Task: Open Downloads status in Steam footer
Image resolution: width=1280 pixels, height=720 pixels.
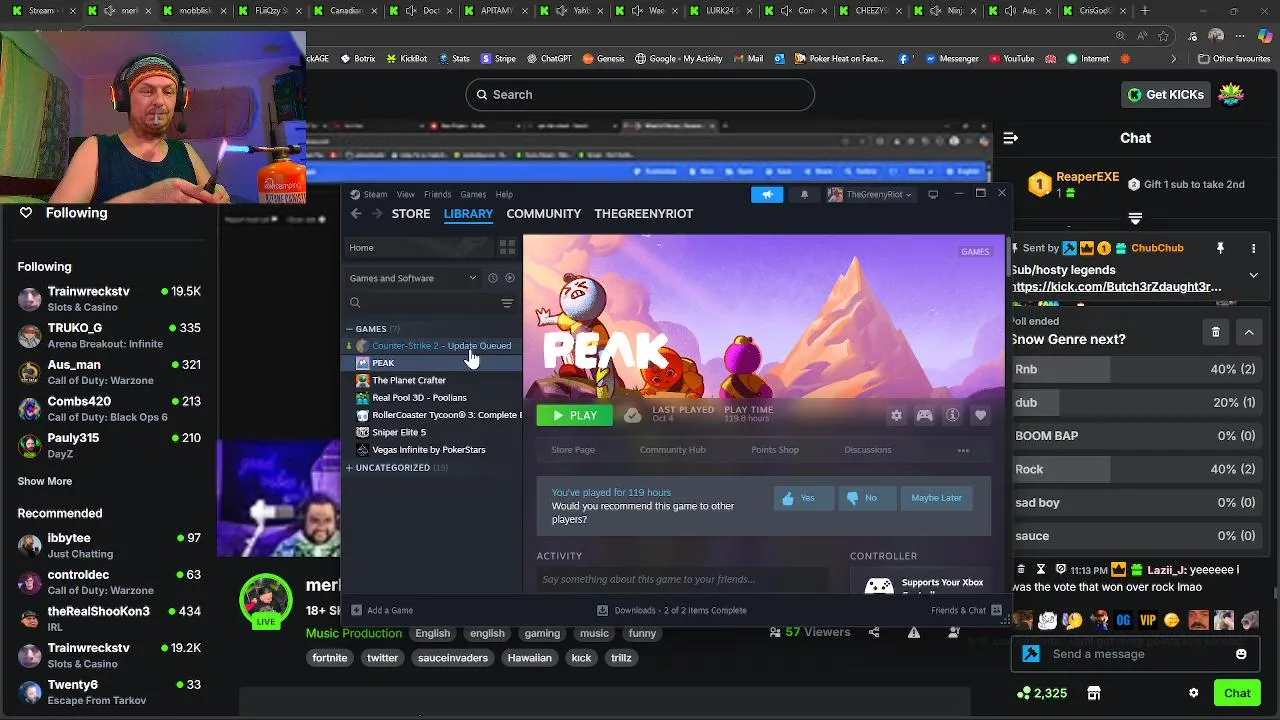Action: [x=672, y=610]
